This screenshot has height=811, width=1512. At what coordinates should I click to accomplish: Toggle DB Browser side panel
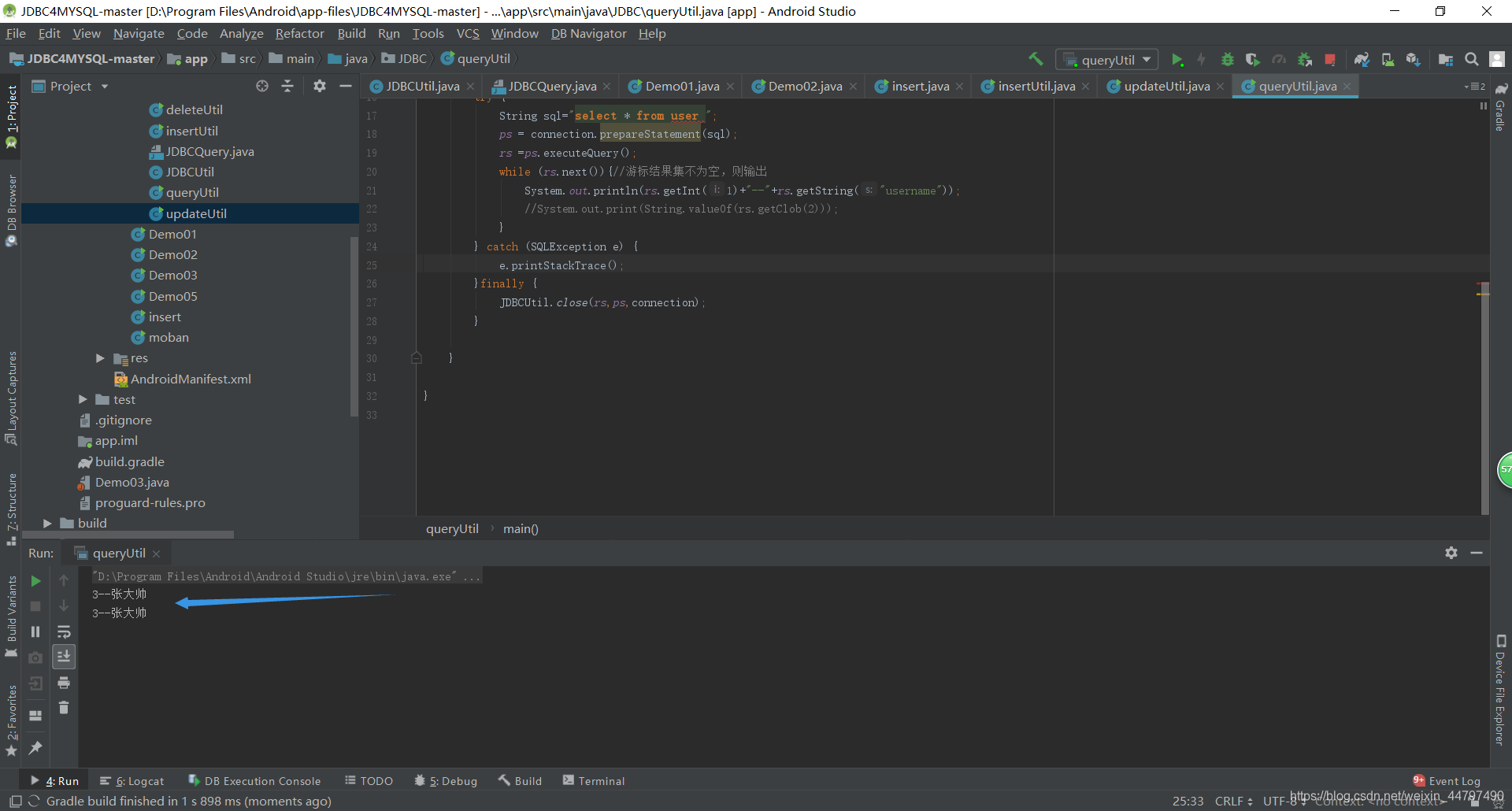pyautogui.click(x=11, y=209)
